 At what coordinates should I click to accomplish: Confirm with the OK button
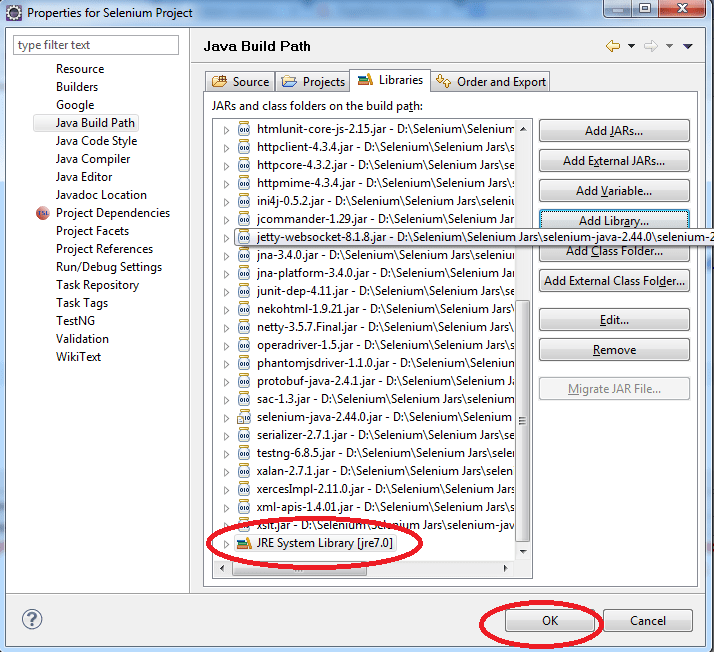point(550,621)
